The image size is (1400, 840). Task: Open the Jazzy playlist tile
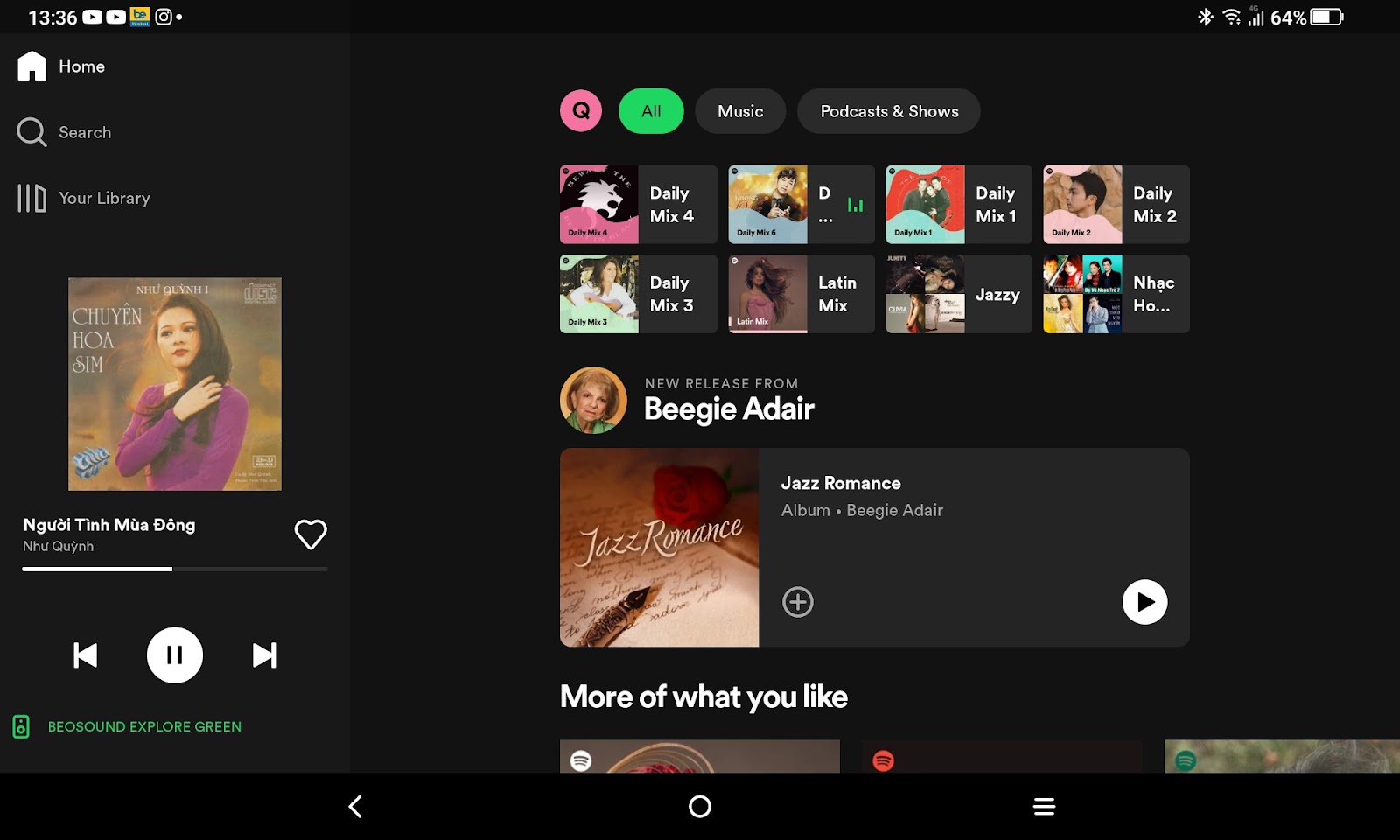click(959, 294)
